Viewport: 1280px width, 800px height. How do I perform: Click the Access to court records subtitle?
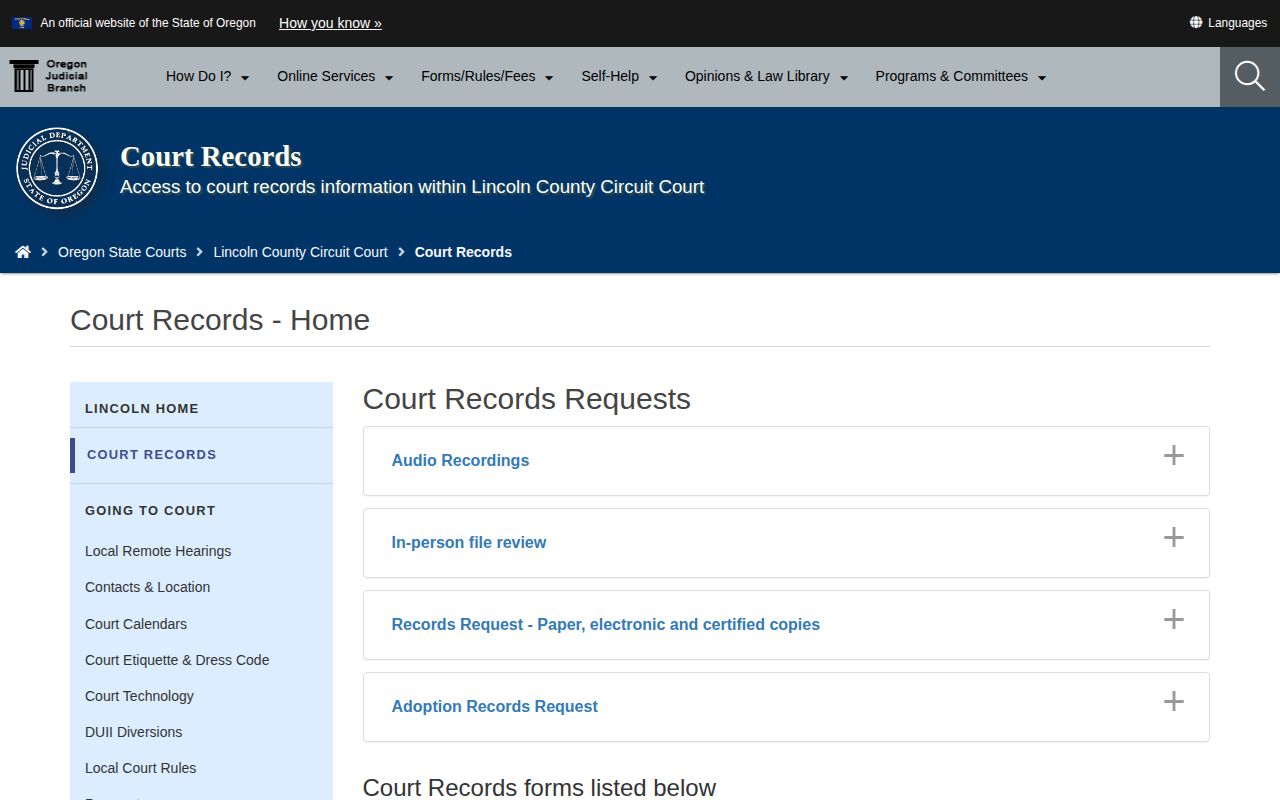tap(412, 187)
